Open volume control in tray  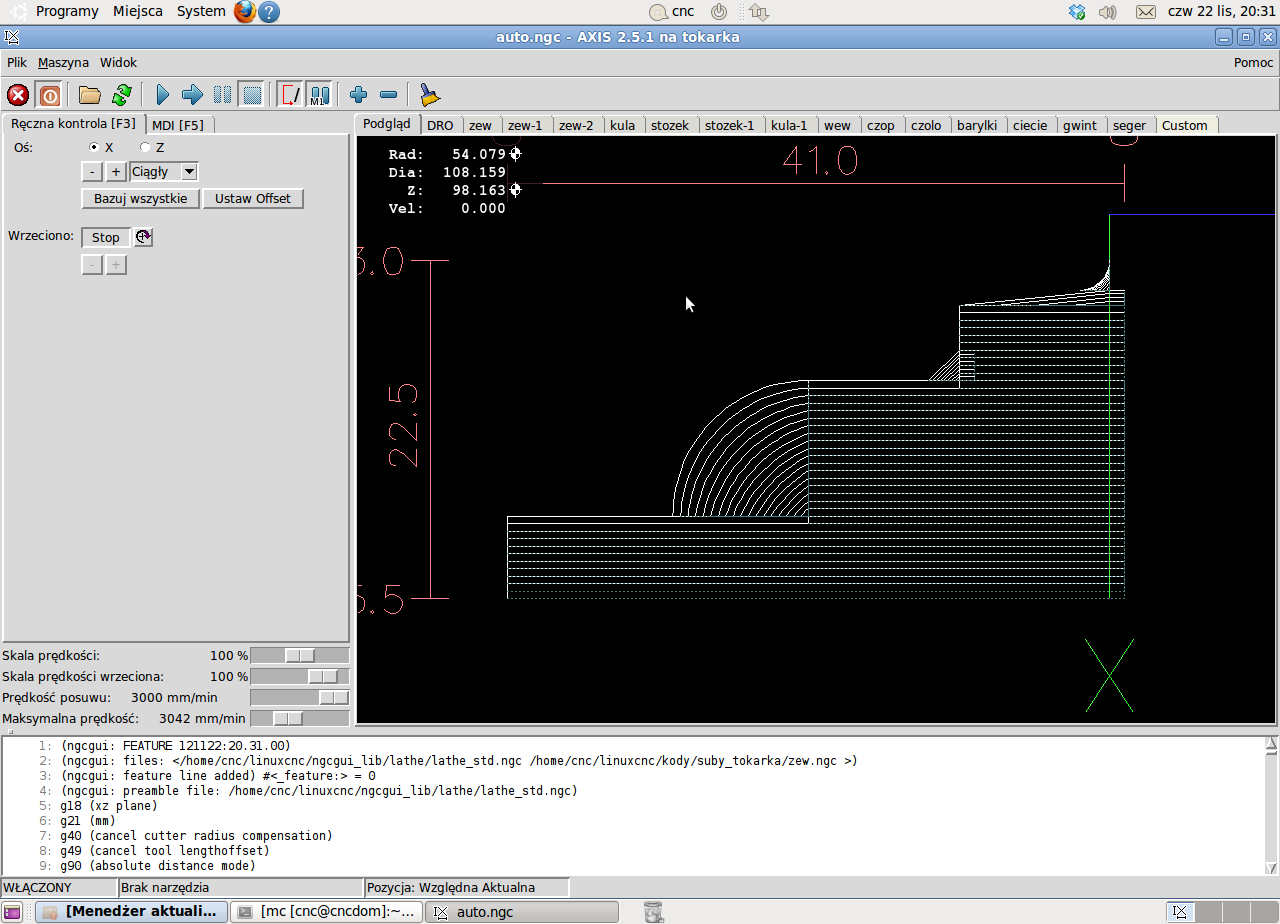coord(1107,12)
